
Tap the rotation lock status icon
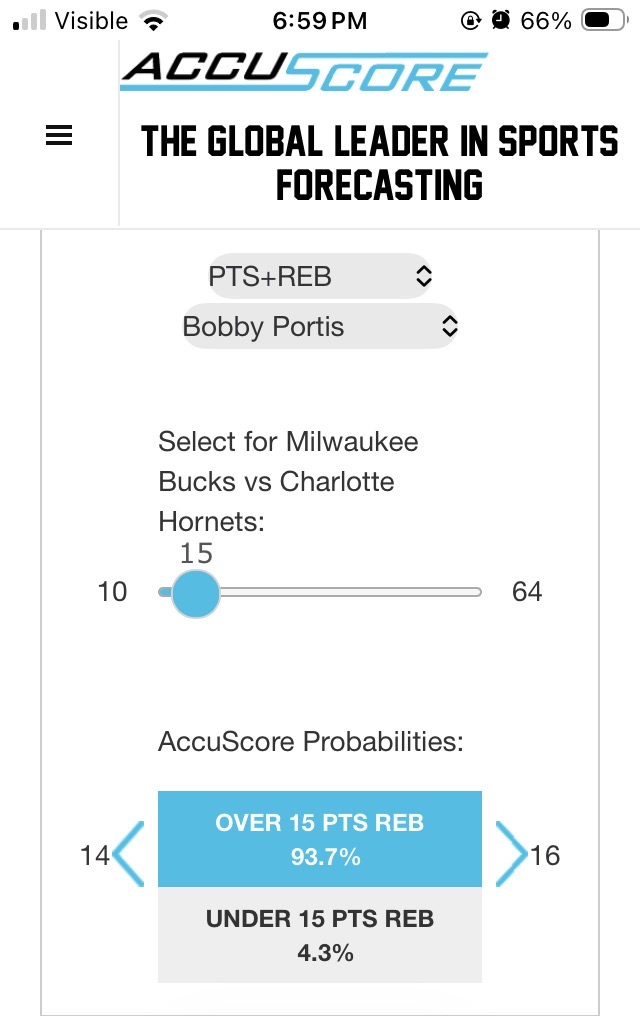pos(471,20)
